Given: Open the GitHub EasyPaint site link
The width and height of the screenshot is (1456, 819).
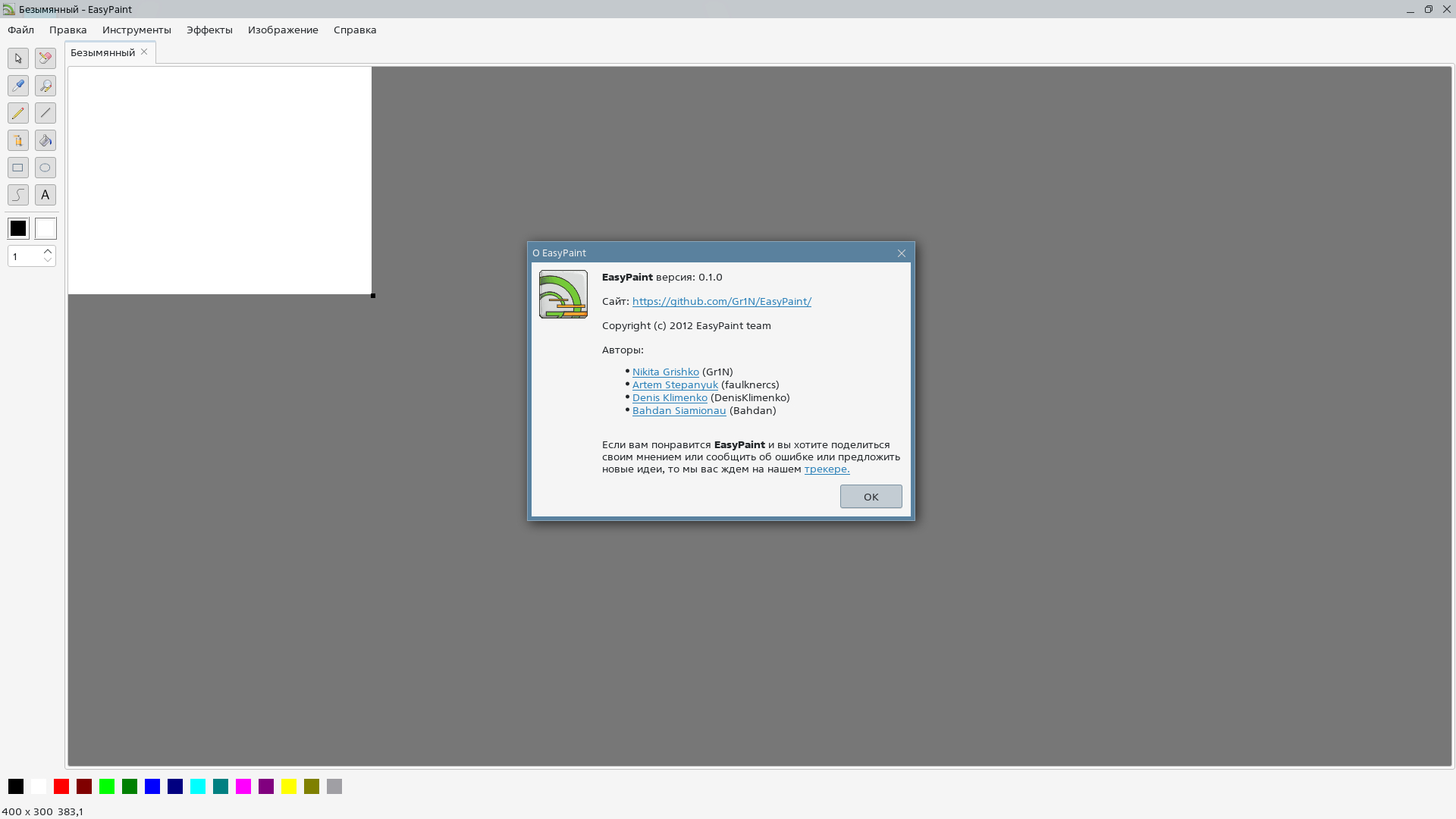Looking at the screenshot, I should pos(722,301).
